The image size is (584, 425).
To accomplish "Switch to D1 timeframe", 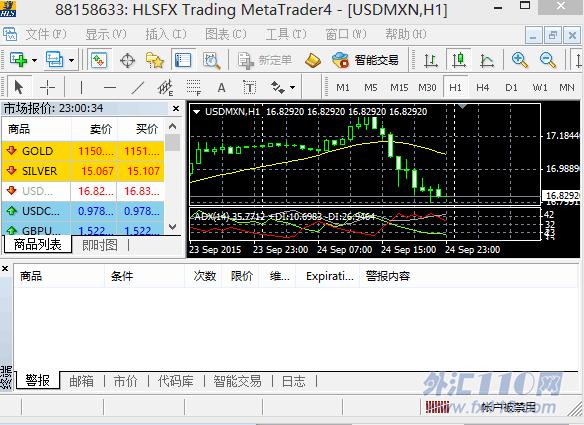I will (511, 88).
